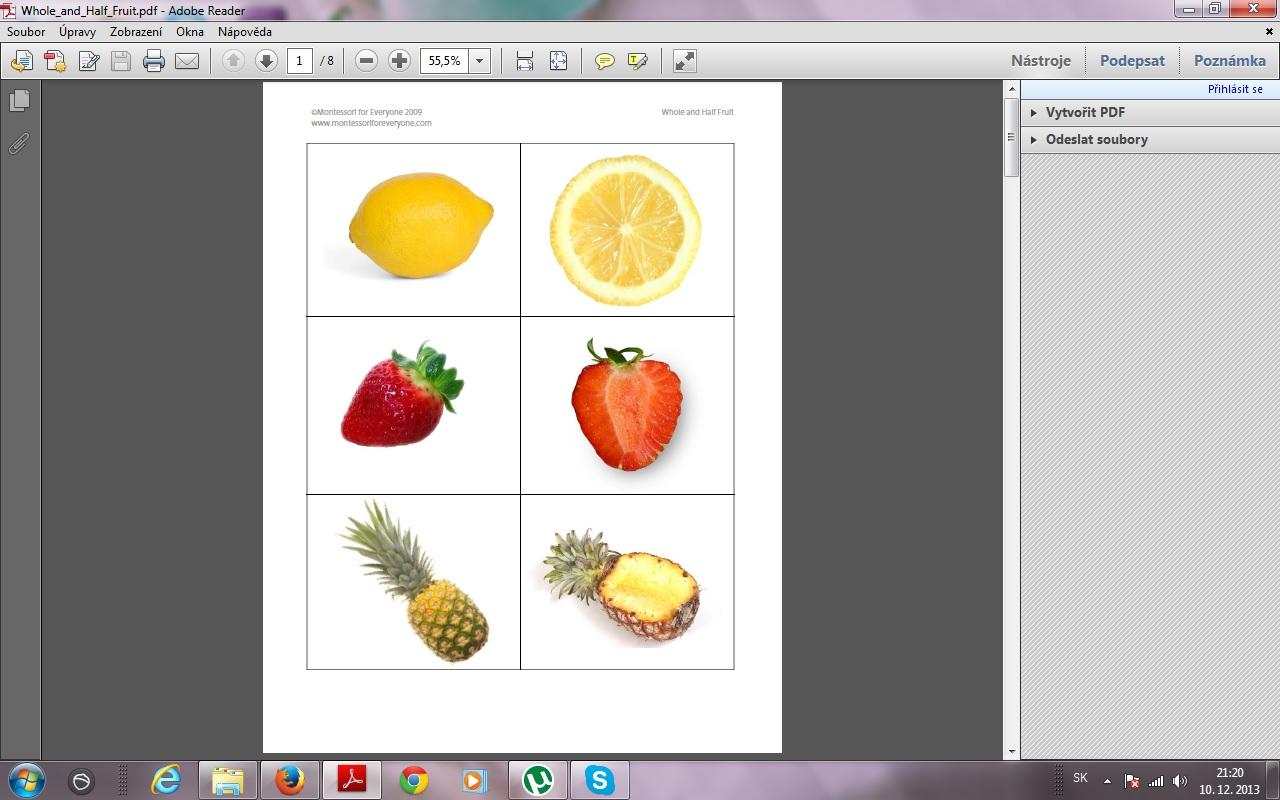Open the Nástroje pane

[1040, 60]
